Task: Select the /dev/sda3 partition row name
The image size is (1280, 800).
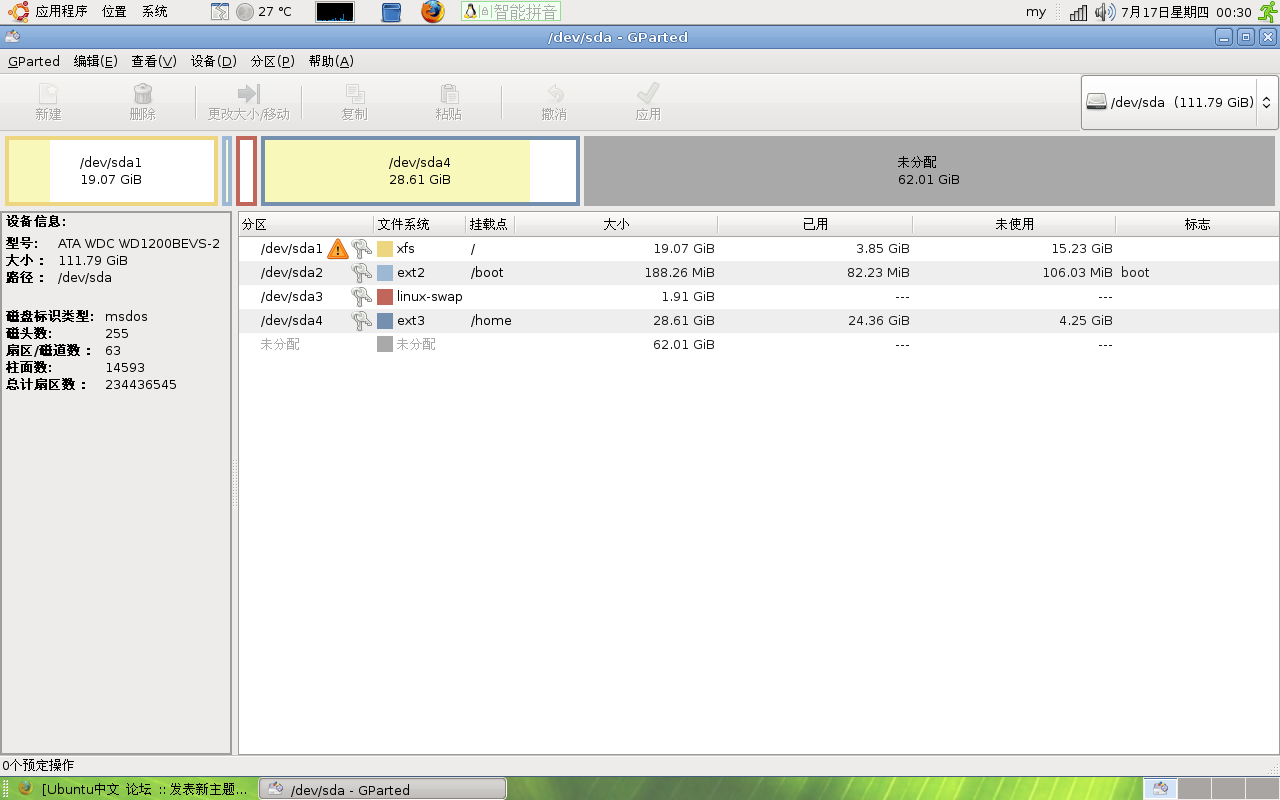Action: click(x=292, y=296)
